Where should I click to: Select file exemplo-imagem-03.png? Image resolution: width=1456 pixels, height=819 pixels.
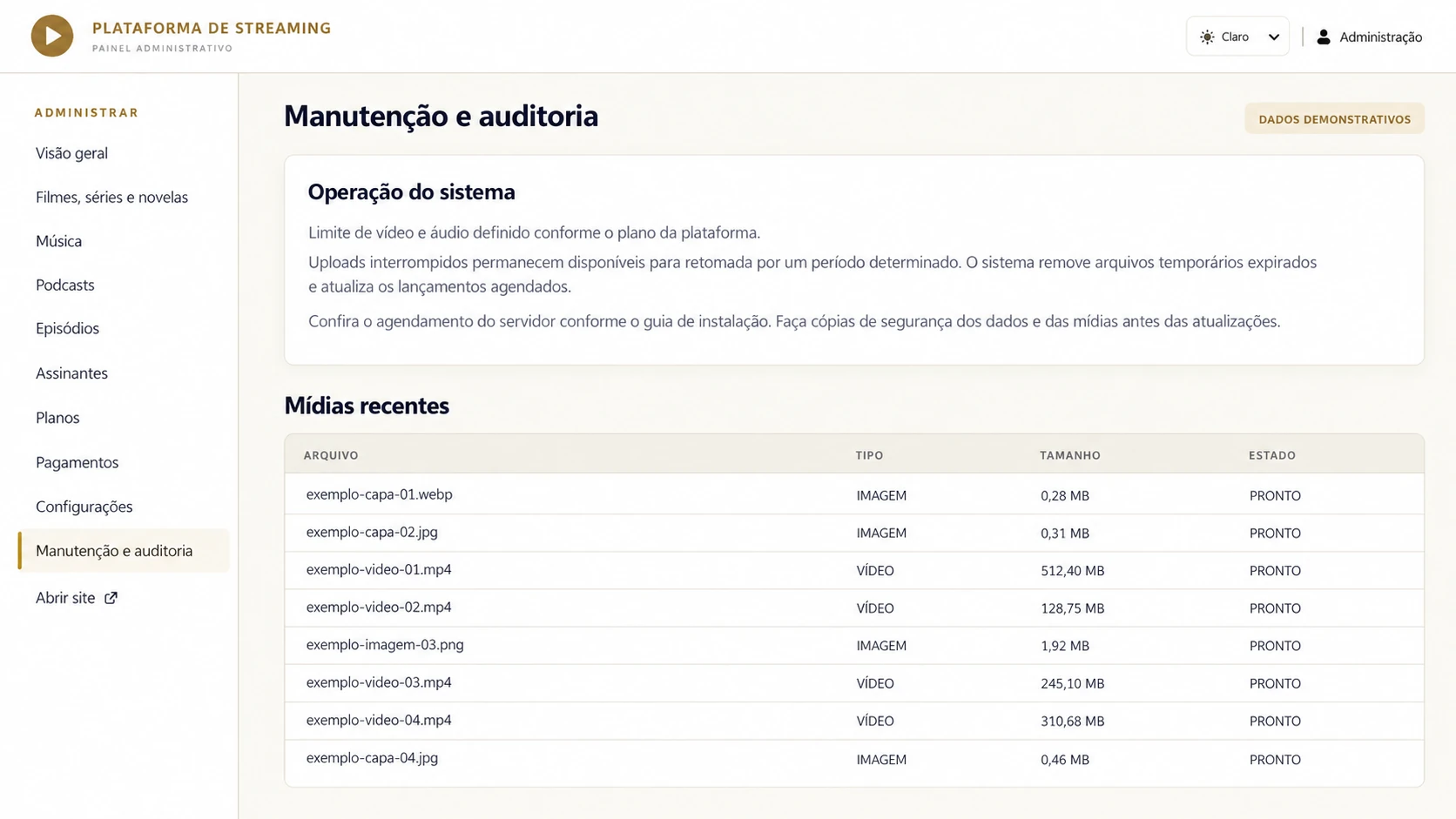(x=385, y=645)
